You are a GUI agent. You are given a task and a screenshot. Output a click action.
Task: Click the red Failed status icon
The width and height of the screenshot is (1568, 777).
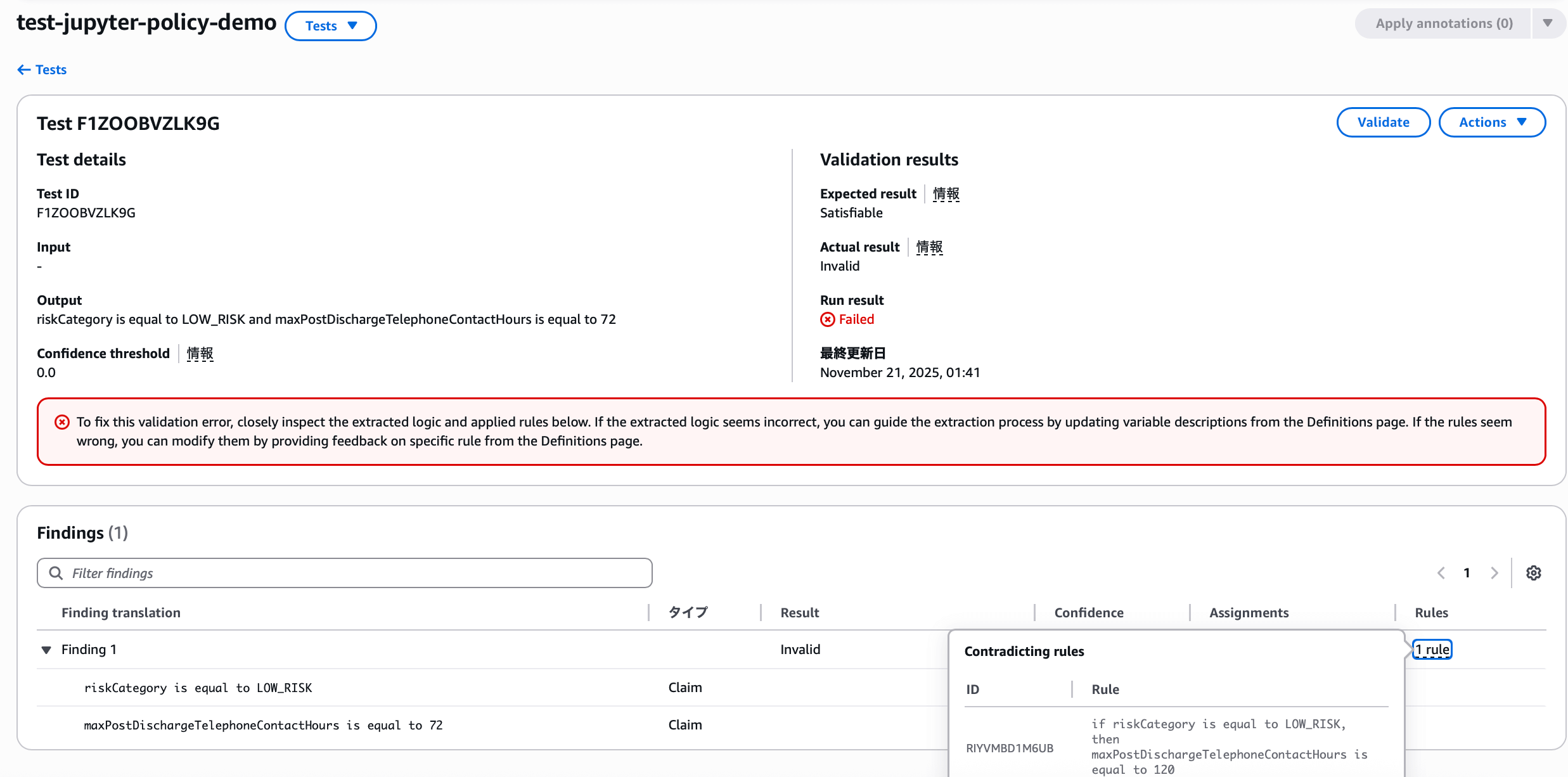coord(828,319)
